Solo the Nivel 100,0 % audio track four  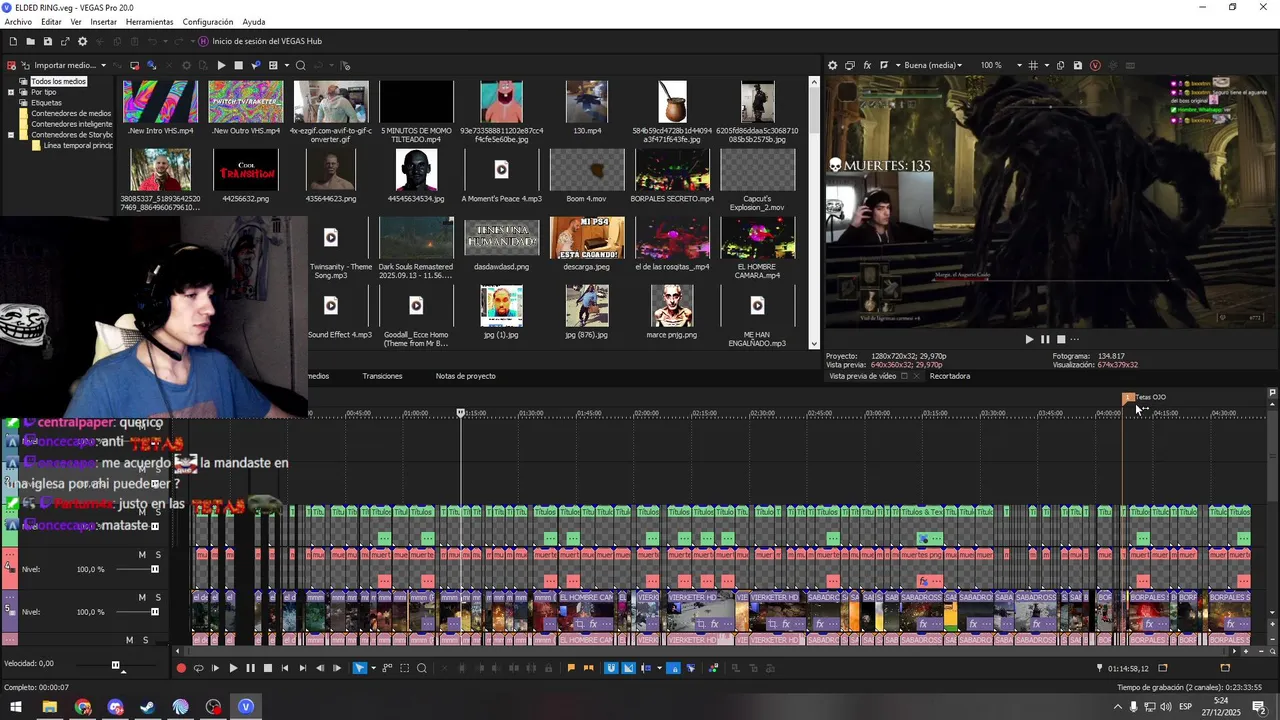tap(158, 554)
